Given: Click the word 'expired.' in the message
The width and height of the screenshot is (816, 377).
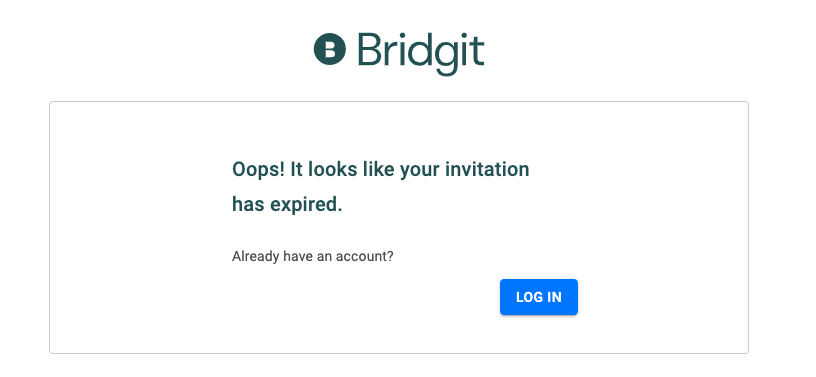Looking at the screenshot, I should click(x=307, y=205).
